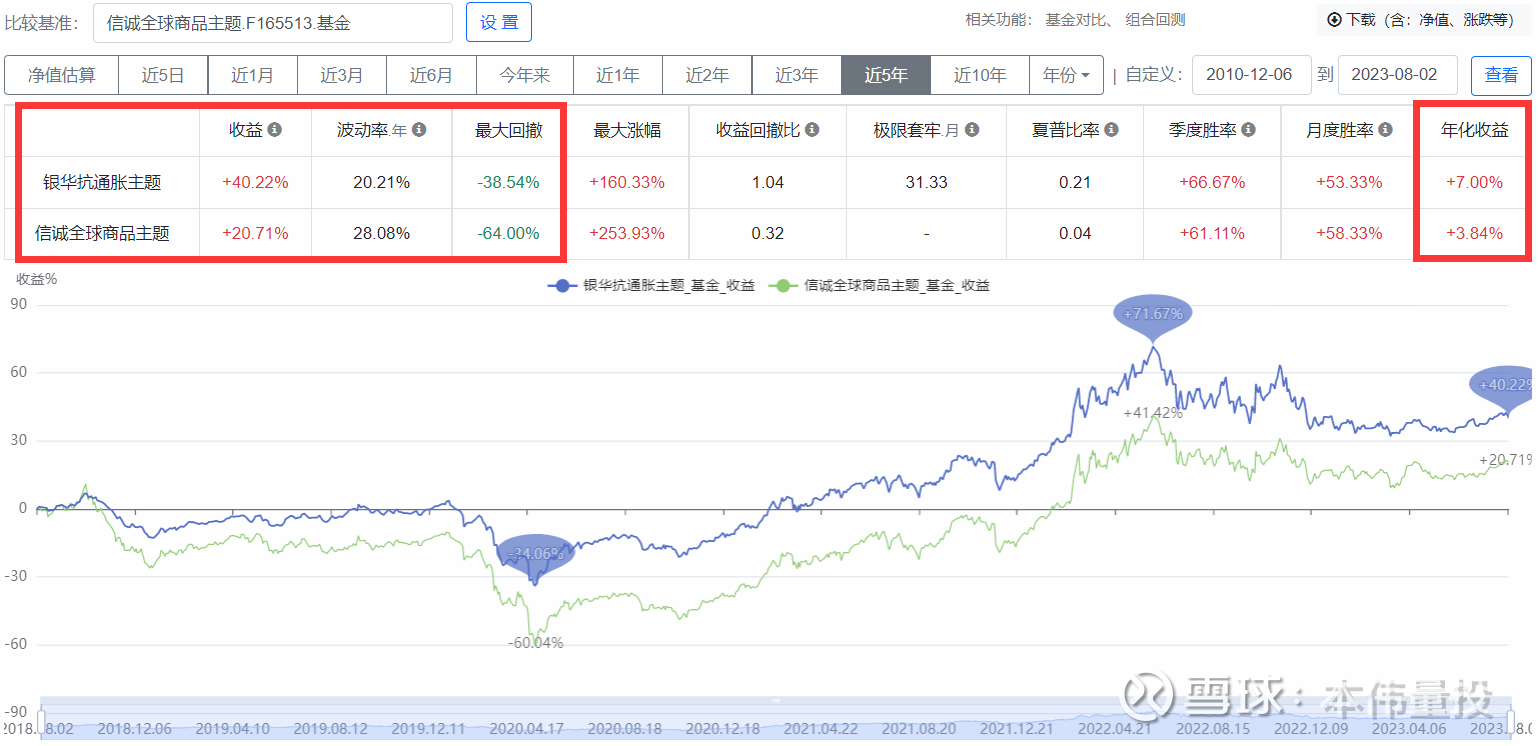Select the 近5日 tab
The height and width of the screenshot is (746, 1538).
tap(163, 75)
